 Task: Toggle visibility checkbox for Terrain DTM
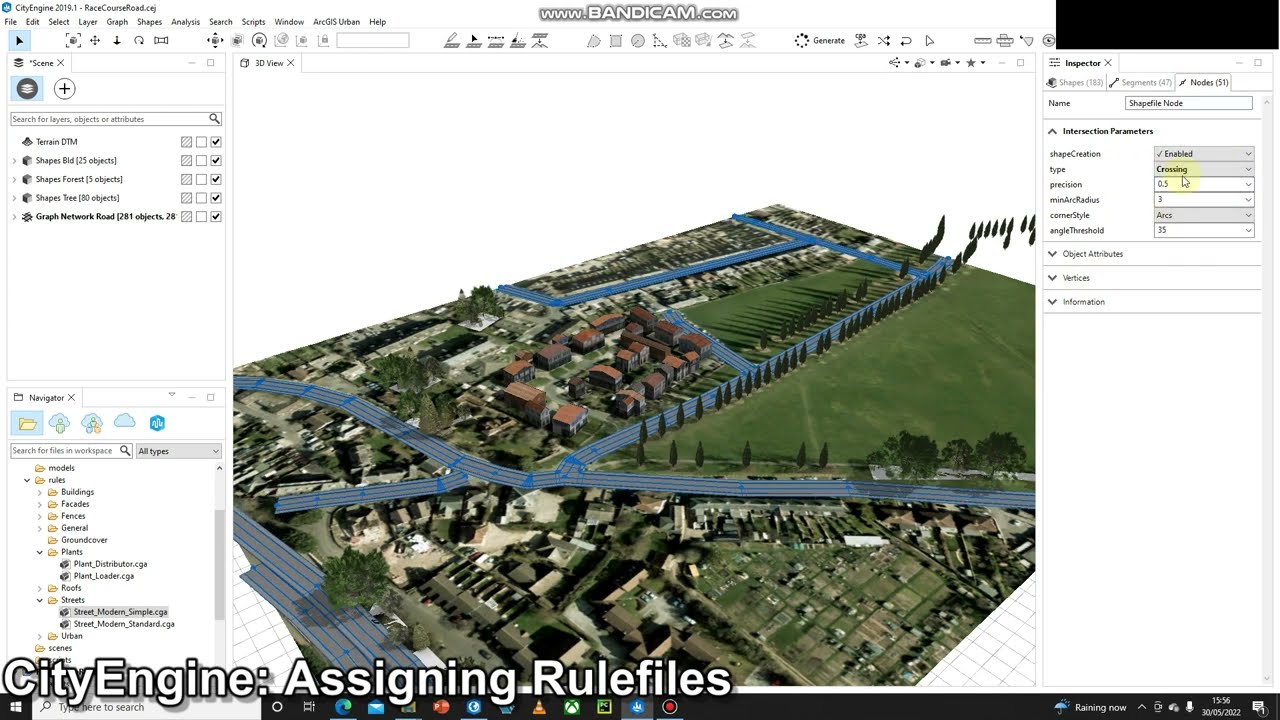pyautogui.click(x=216, y=142)
